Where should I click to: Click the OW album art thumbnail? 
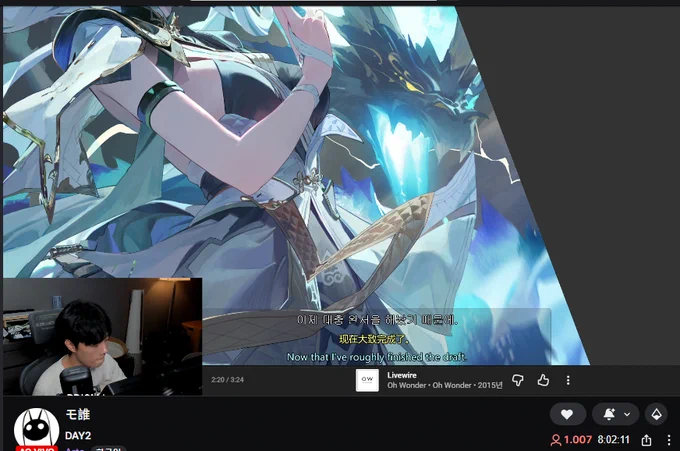coord(367,380)
